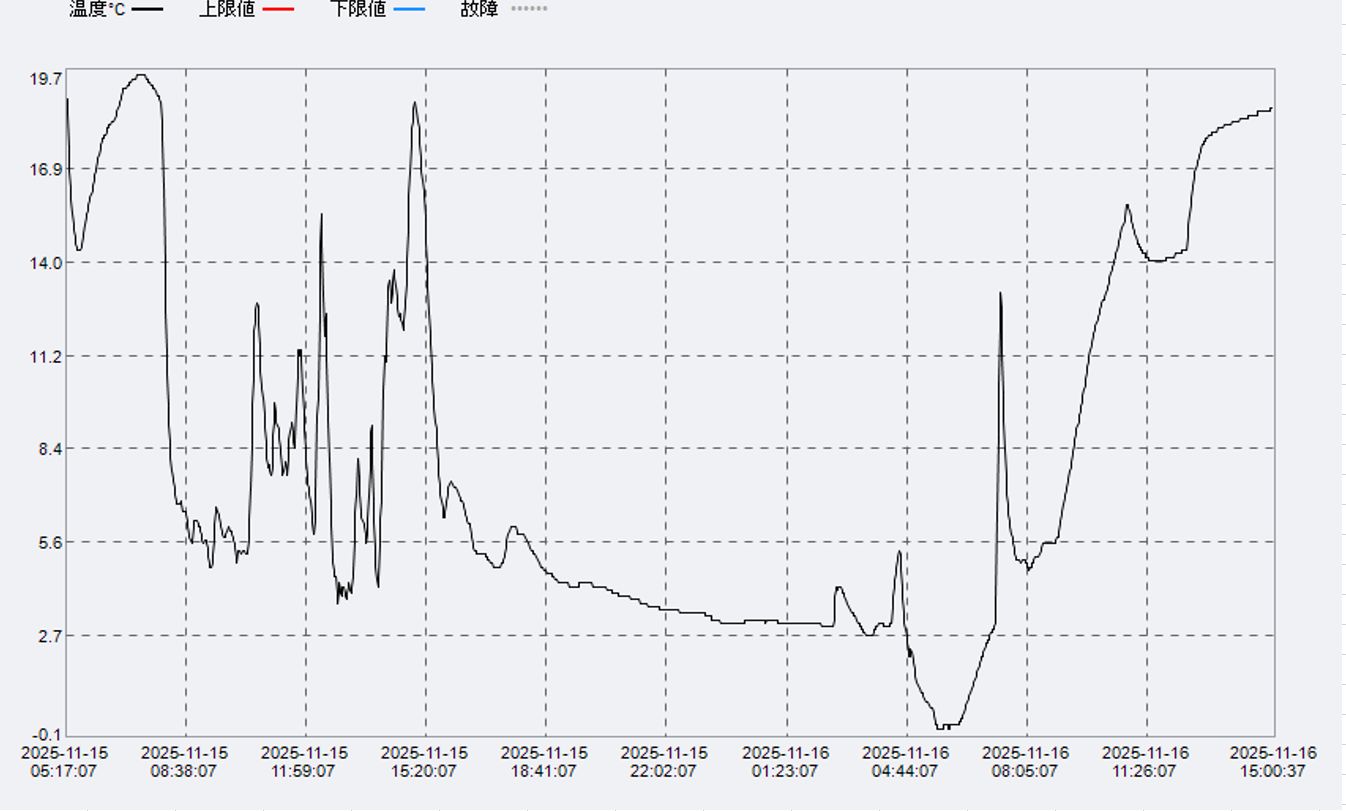
Task: Click the 14.0 y-axis label
Action: (46, 263)
